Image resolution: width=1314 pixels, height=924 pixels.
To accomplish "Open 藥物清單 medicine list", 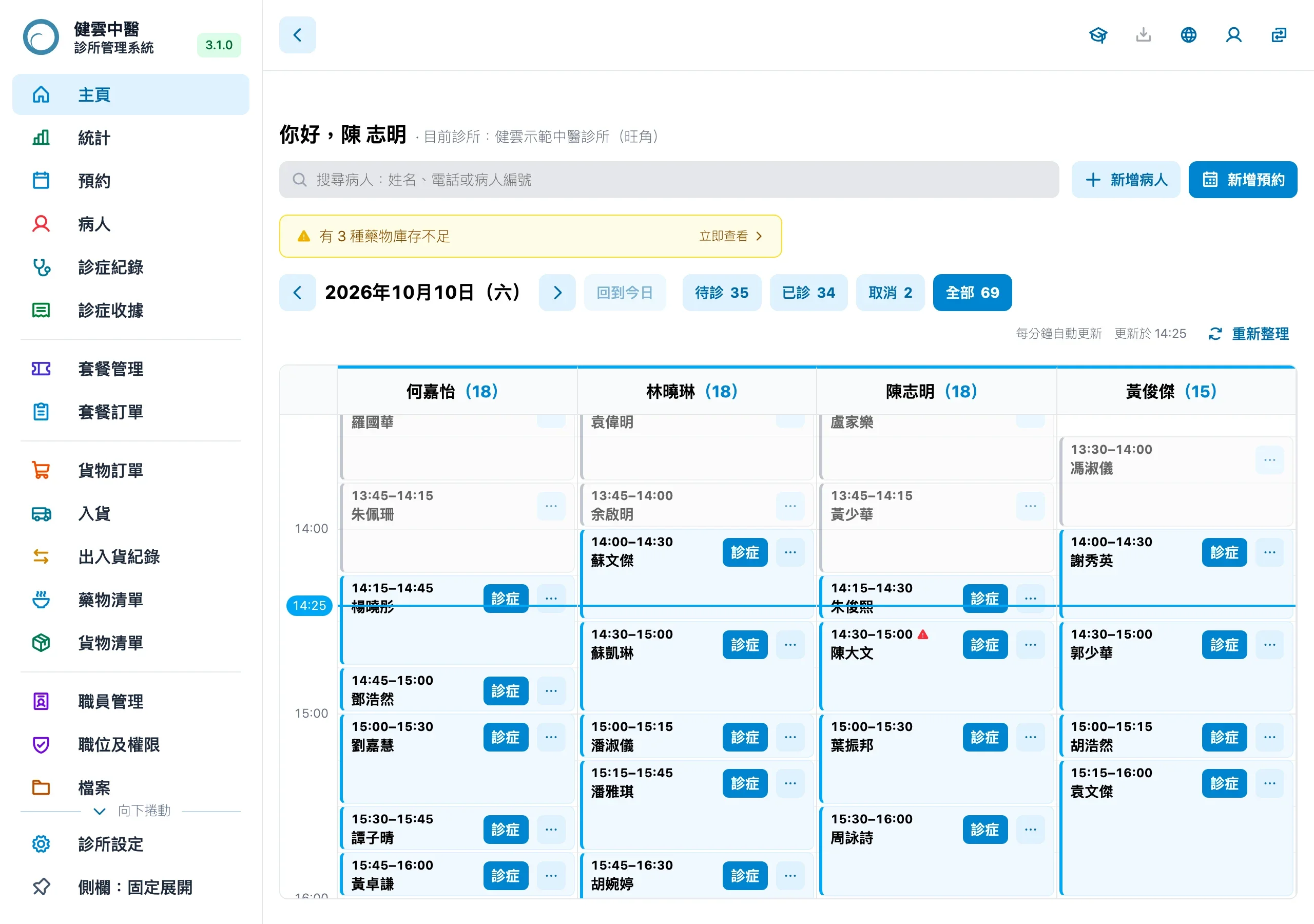I will click(x=130, y=600).
